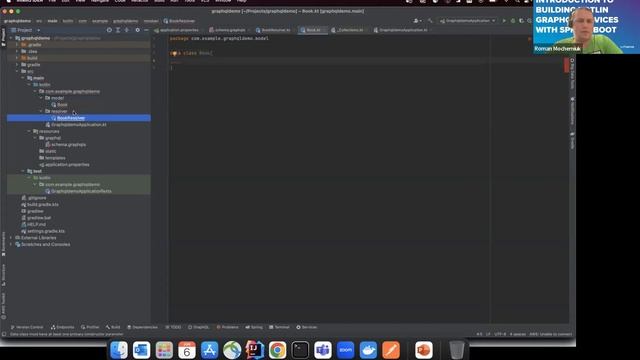The image size is (640, 360).
Task: Open Profiler tool window
Action: (x=90, y=327)
